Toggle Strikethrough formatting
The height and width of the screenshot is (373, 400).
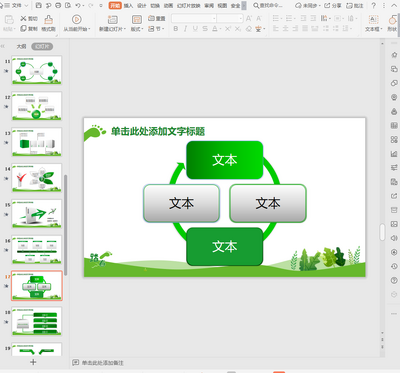click(205, 29)
